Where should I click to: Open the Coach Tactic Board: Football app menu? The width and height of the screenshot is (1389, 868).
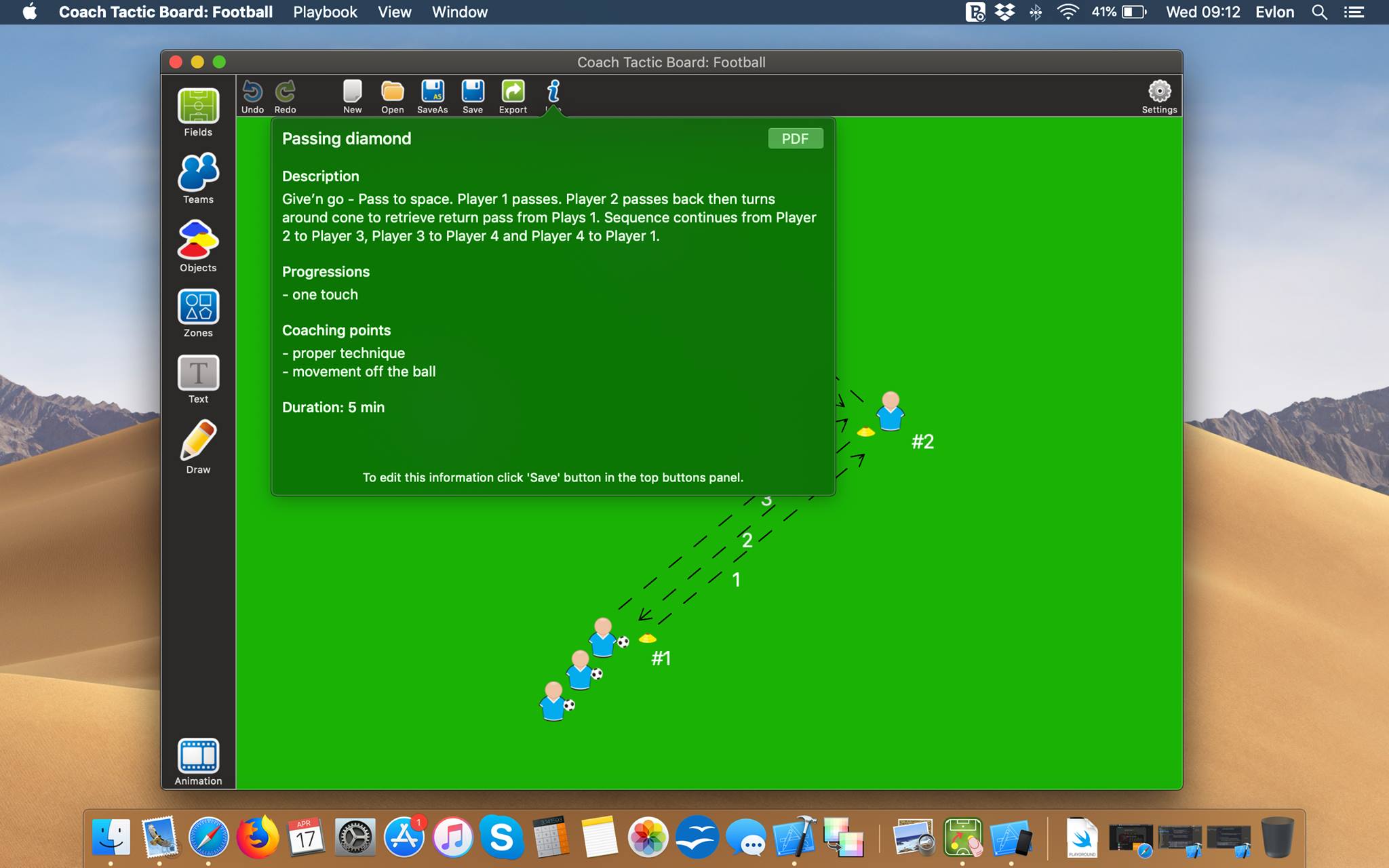click(165, 12)
